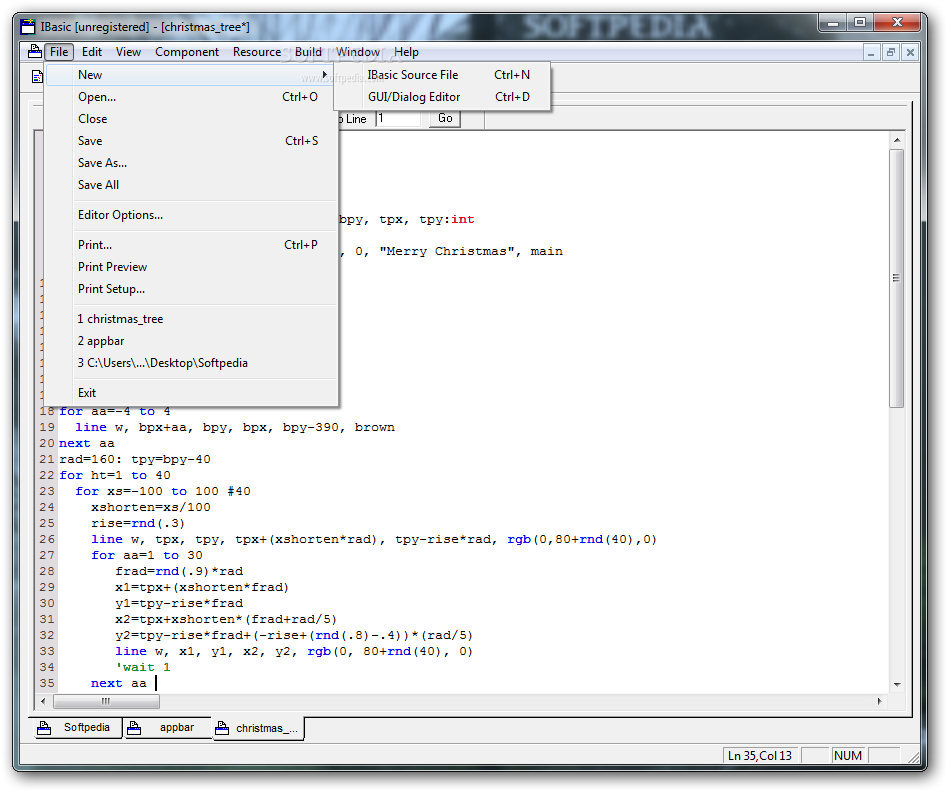Click the window resize grip in the status bar
Screen dimensions: 948x792
point(913,757)
